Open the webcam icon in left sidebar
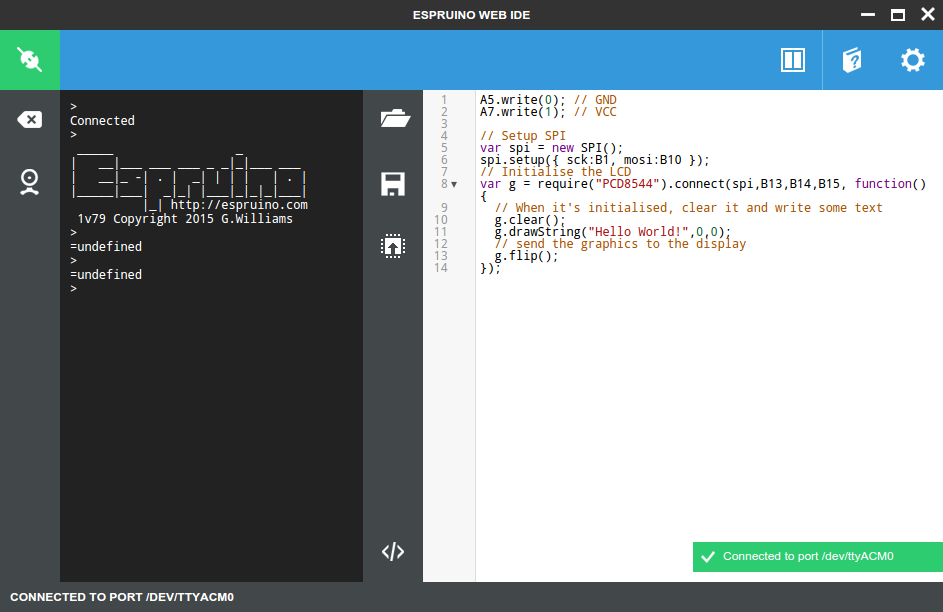Image resolution: width=943 pixels, height=612 pixels. pyautogui.click(x=29, y=181)
